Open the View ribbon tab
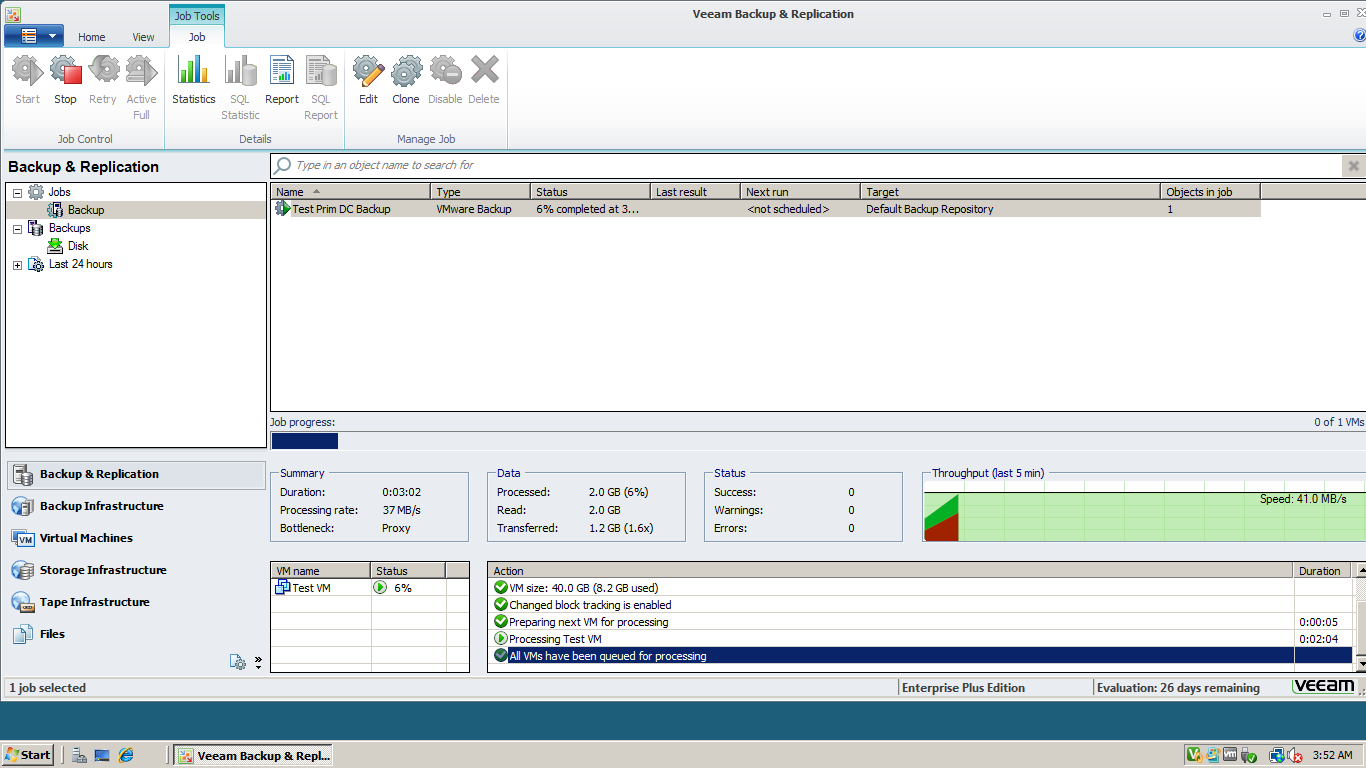This screenshot has height=768, width=1366. click(x=142, y=36)
